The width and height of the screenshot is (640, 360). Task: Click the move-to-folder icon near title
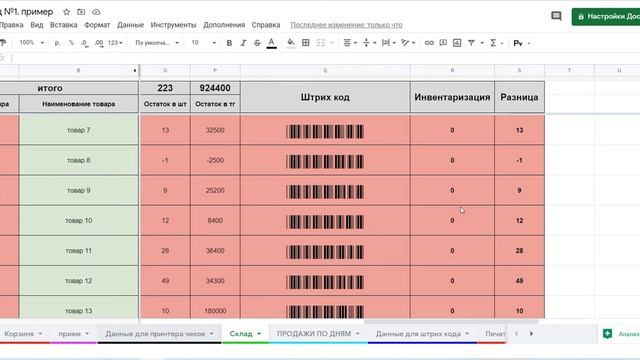(81, 12)
